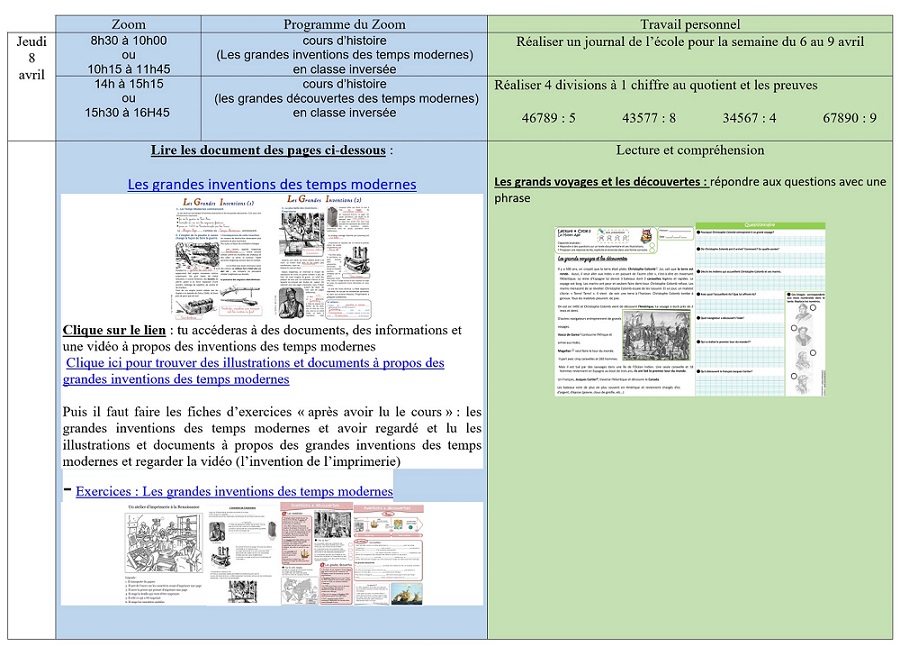Viewport: 900px width, 647px height.
Task: Click the 'Zoom' column header
Action: tap(129, 24)
